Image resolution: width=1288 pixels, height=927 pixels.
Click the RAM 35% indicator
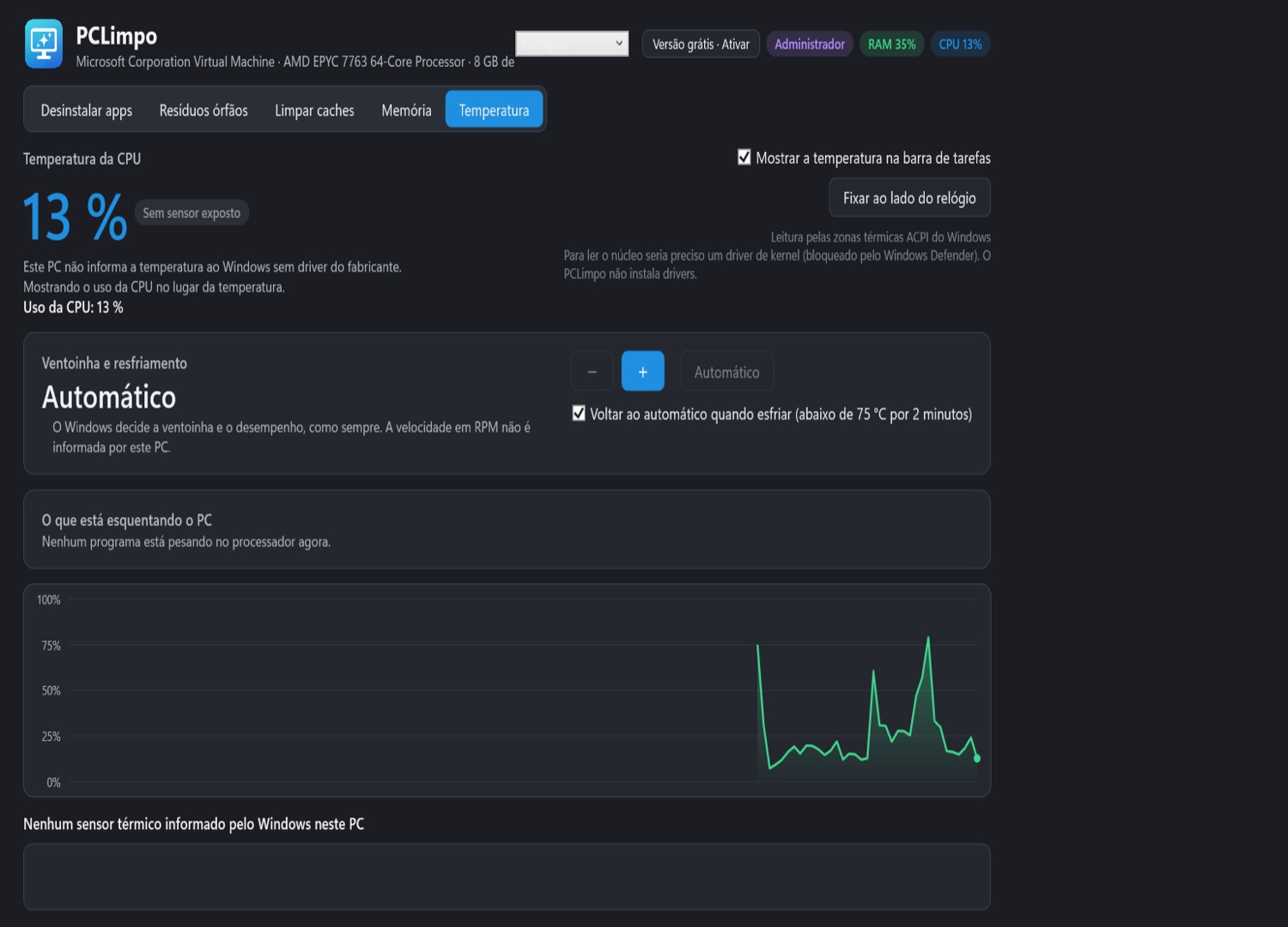[x=891, y=44]
